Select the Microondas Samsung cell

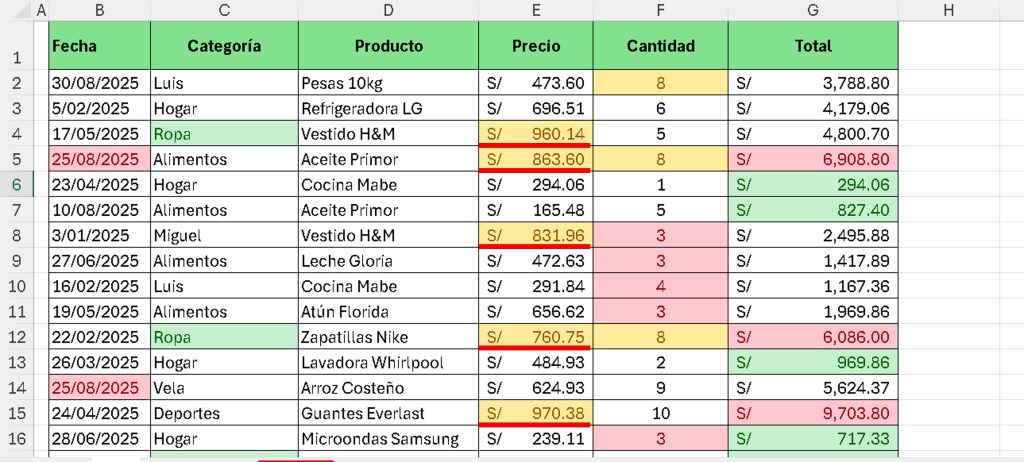(389, 439)
